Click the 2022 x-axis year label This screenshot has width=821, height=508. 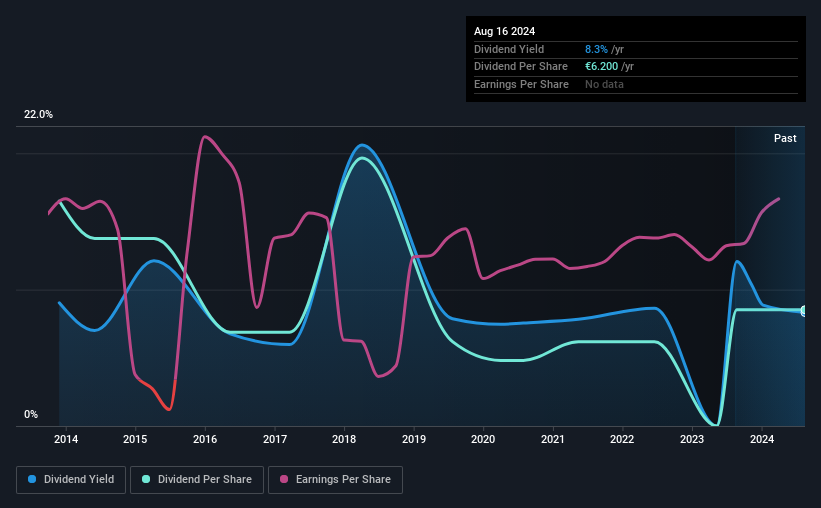pos(622,439)
